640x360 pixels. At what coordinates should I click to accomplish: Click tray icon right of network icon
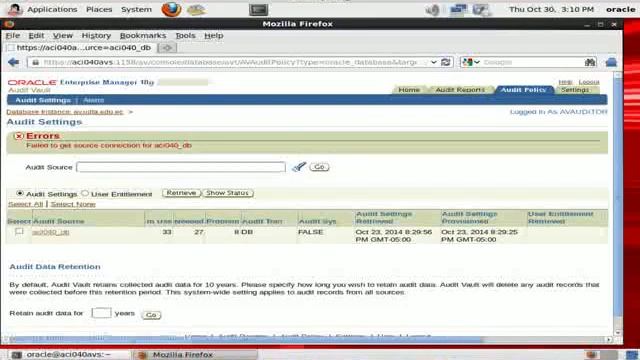click(481, 9)
